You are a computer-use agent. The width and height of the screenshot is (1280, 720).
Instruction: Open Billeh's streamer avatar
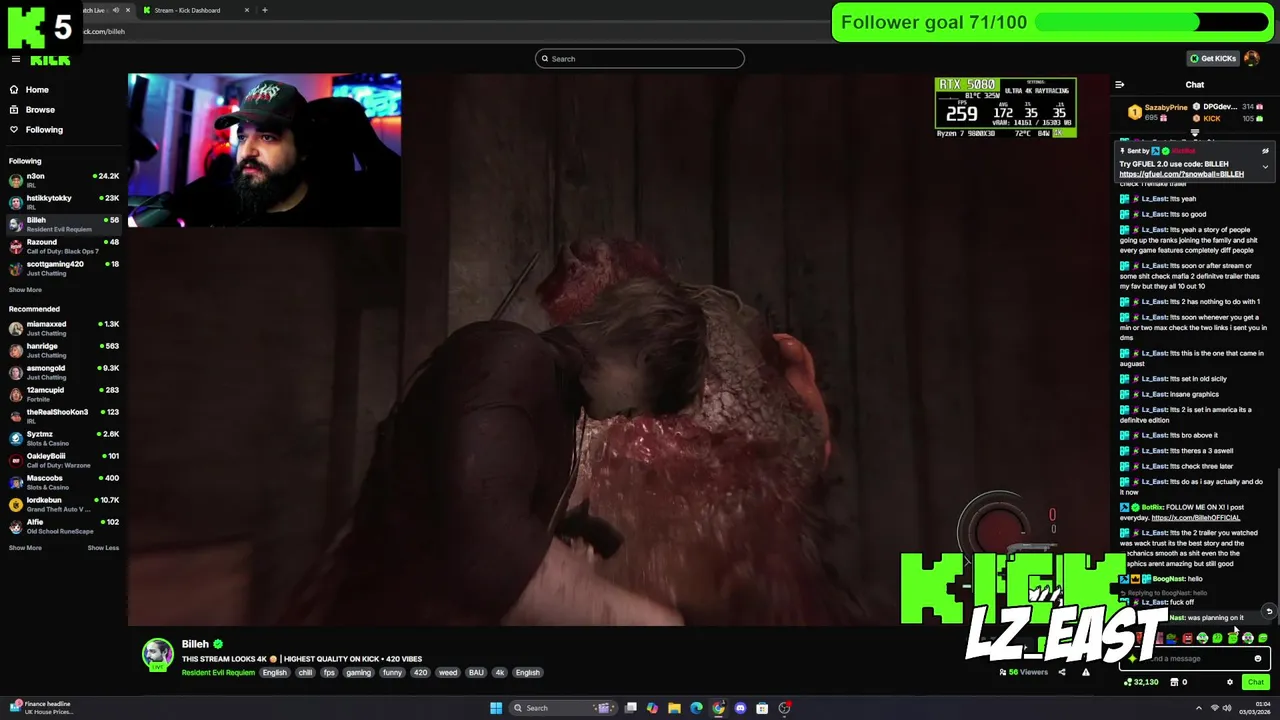pos(157,654)
